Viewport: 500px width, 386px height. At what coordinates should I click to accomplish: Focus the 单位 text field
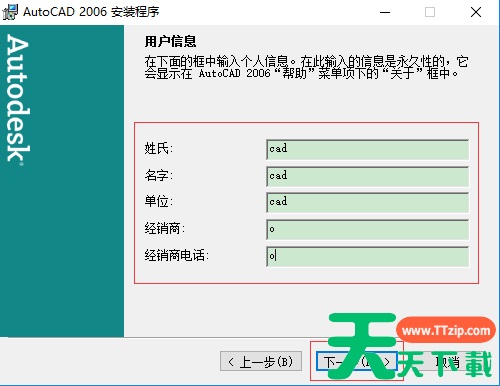(x=368, y=203)
